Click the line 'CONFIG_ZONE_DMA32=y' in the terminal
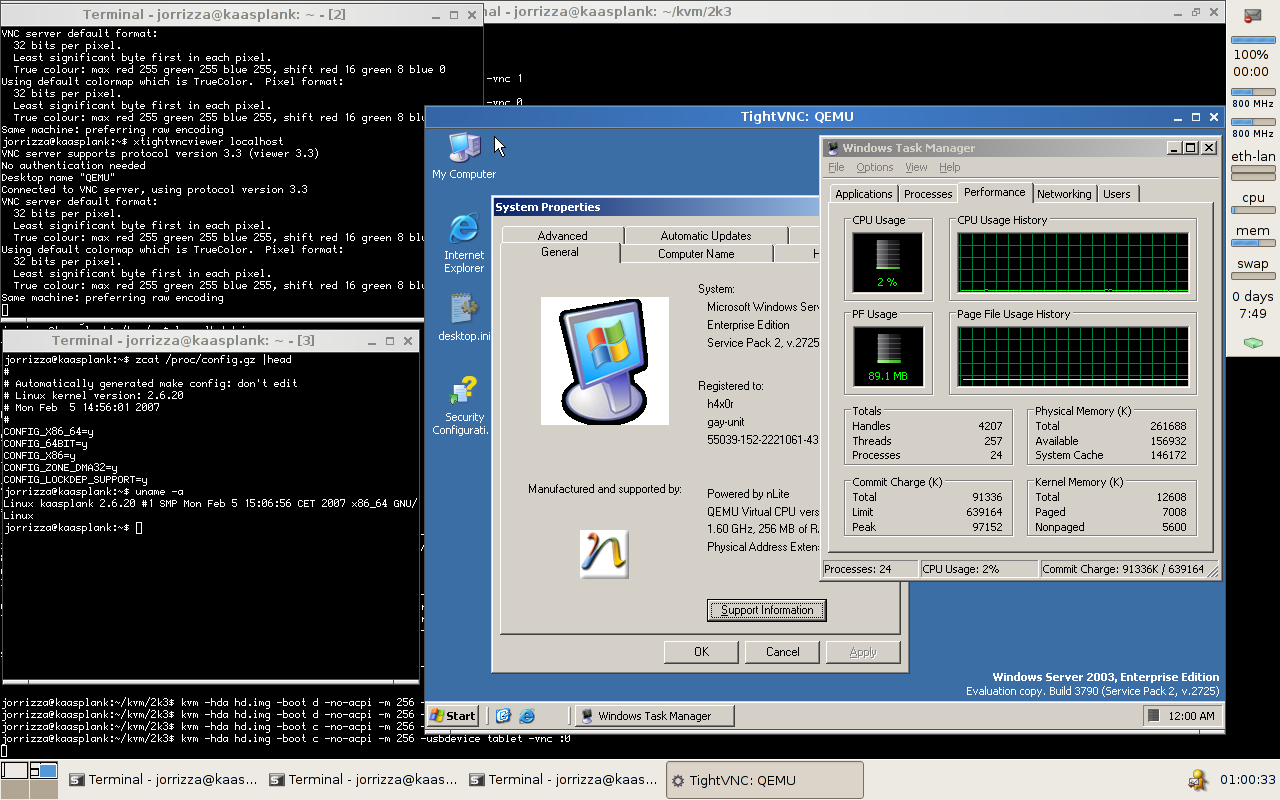Screen dimensions: 1280x800 [60, 468]
